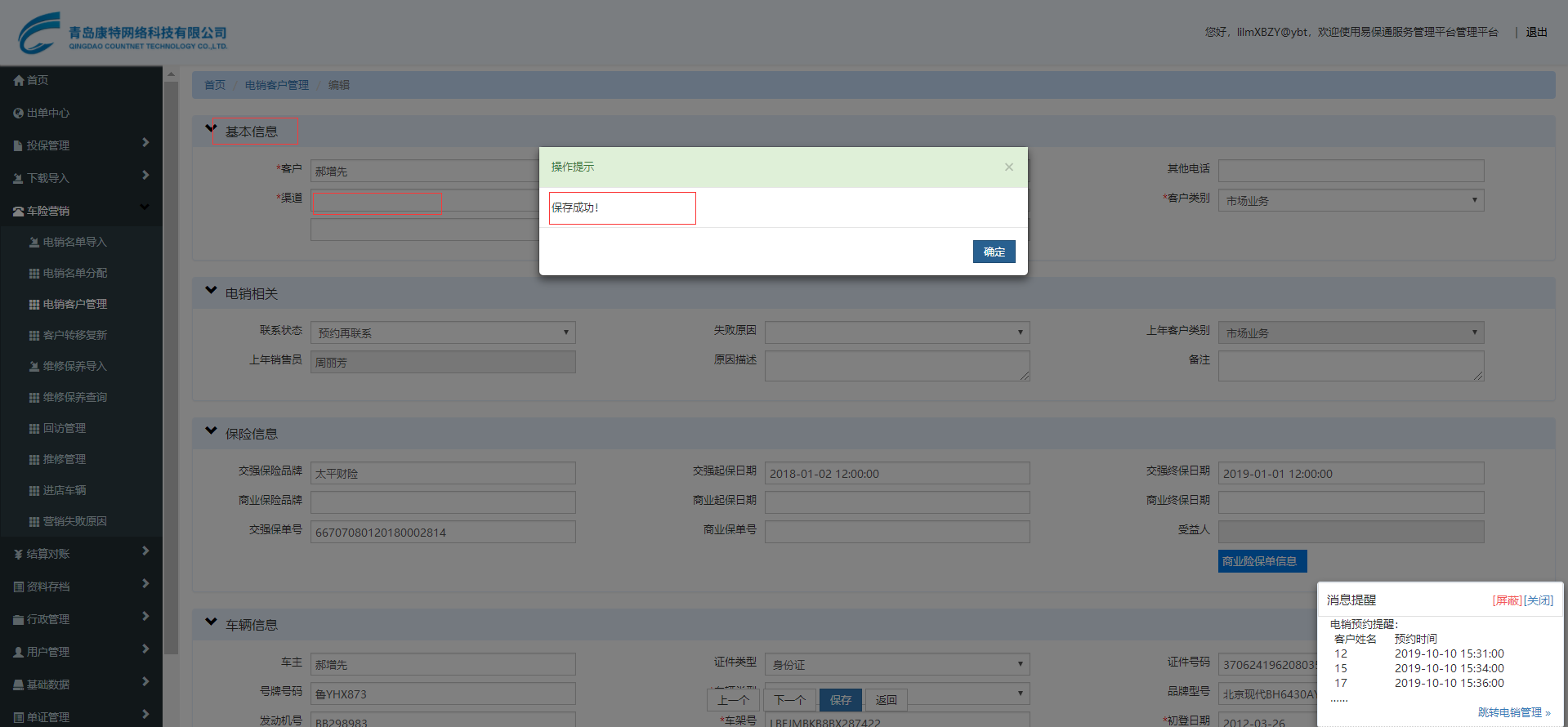Viewport: 1568px width, 727px height.
Task: Confirm the dialog with 确定
Action: click(x=994, y=252)
